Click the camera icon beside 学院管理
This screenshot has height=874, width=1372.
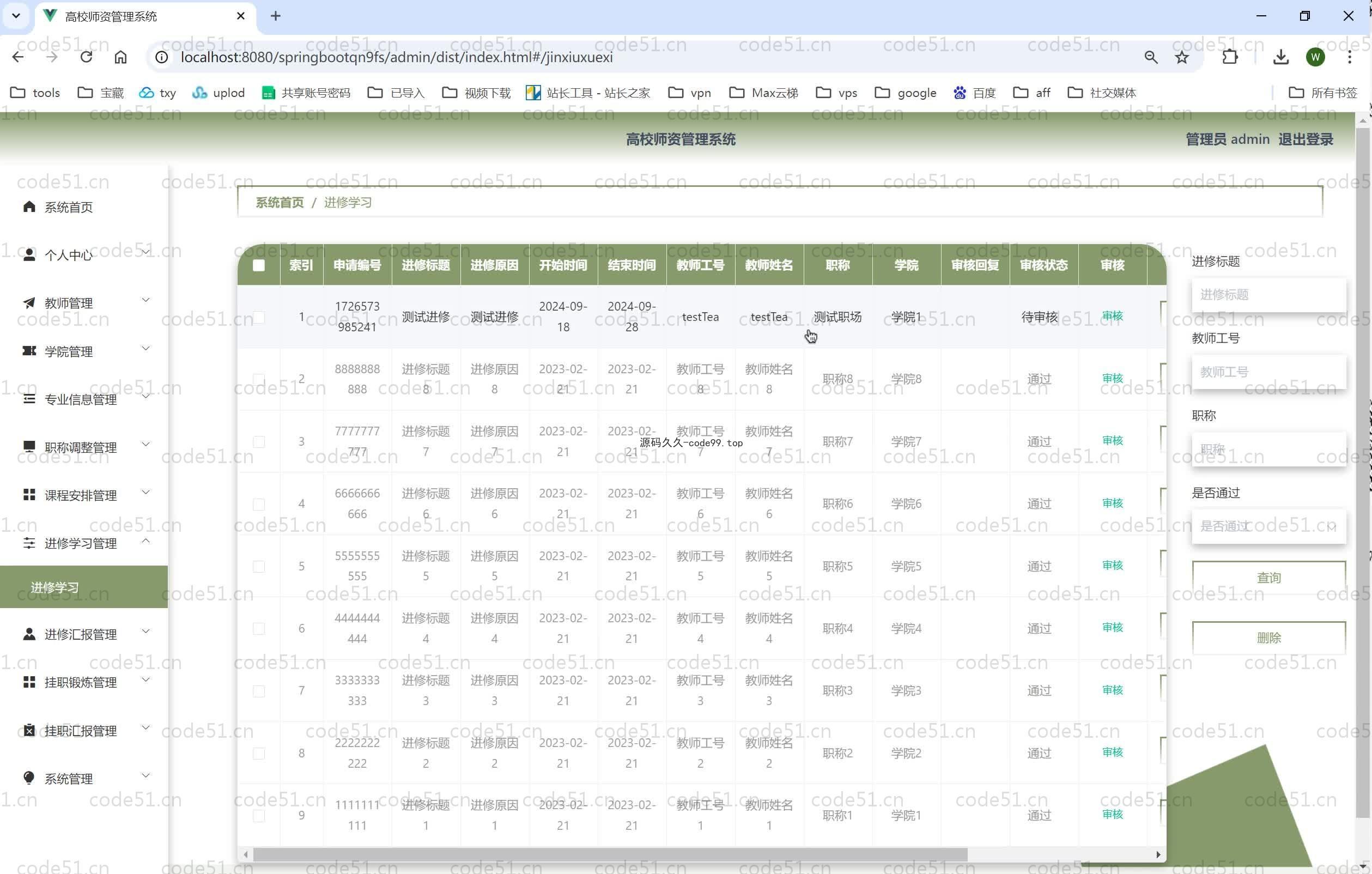coord(29,350)
